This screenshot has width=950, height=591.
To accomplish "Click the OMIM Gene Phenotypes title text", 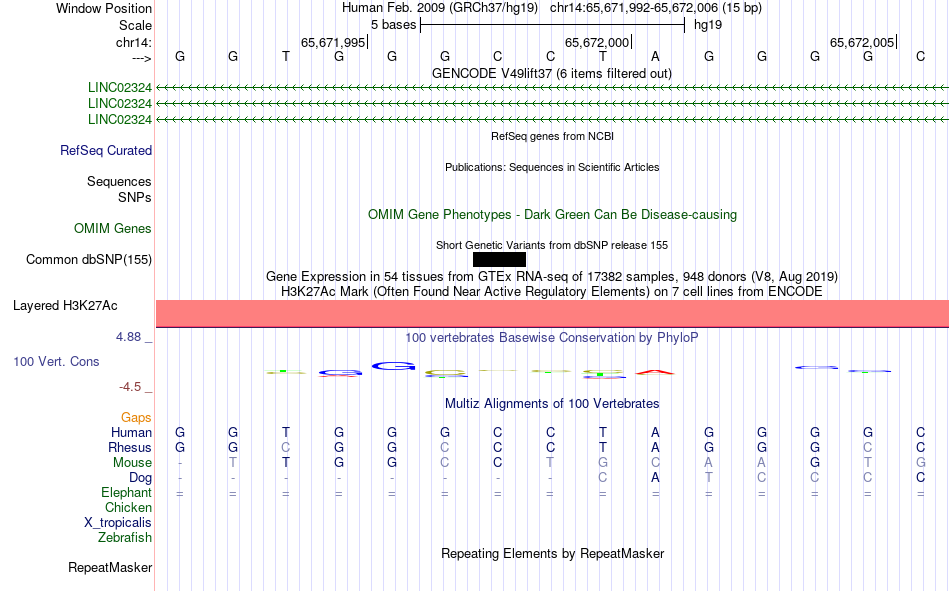I will click(x=552, y=215).
